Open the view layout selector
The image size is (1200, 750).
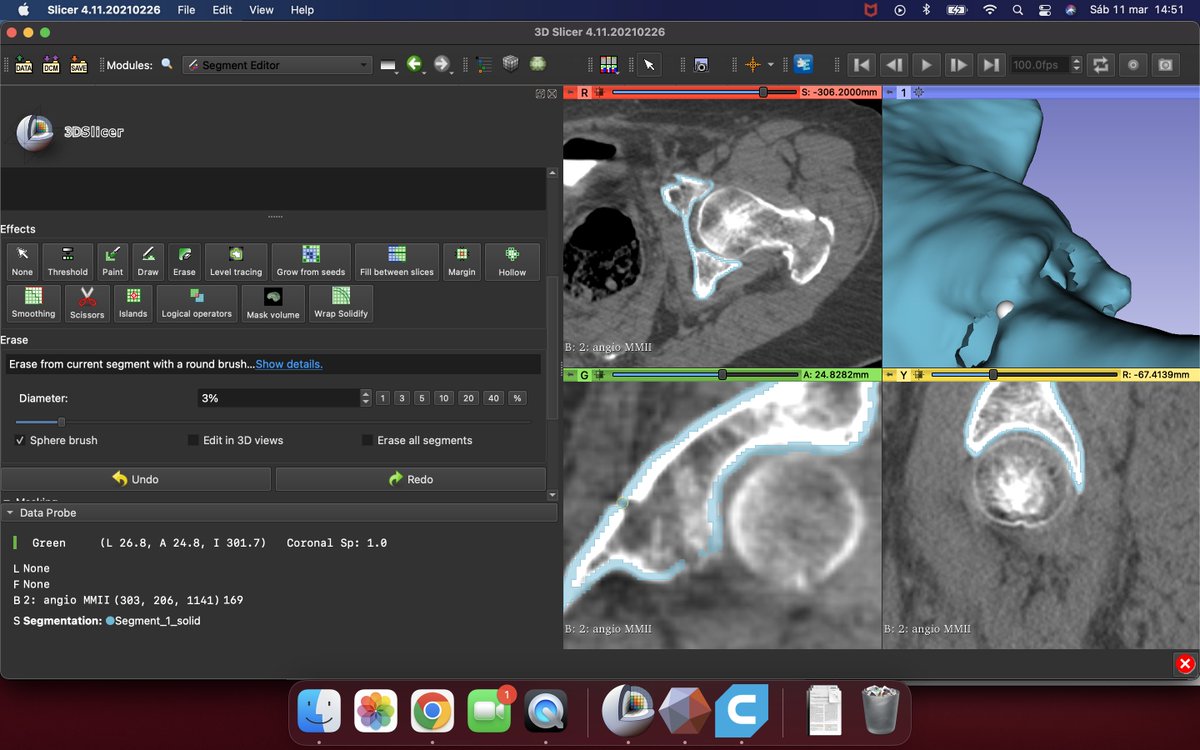coord(609,65)
